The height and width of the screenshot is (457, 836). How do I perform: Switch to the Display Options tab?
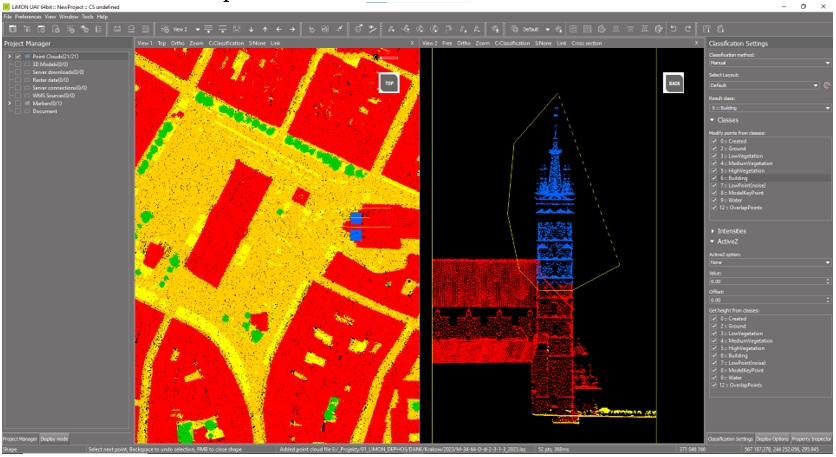pyautogui.click(x=771, y=438)
